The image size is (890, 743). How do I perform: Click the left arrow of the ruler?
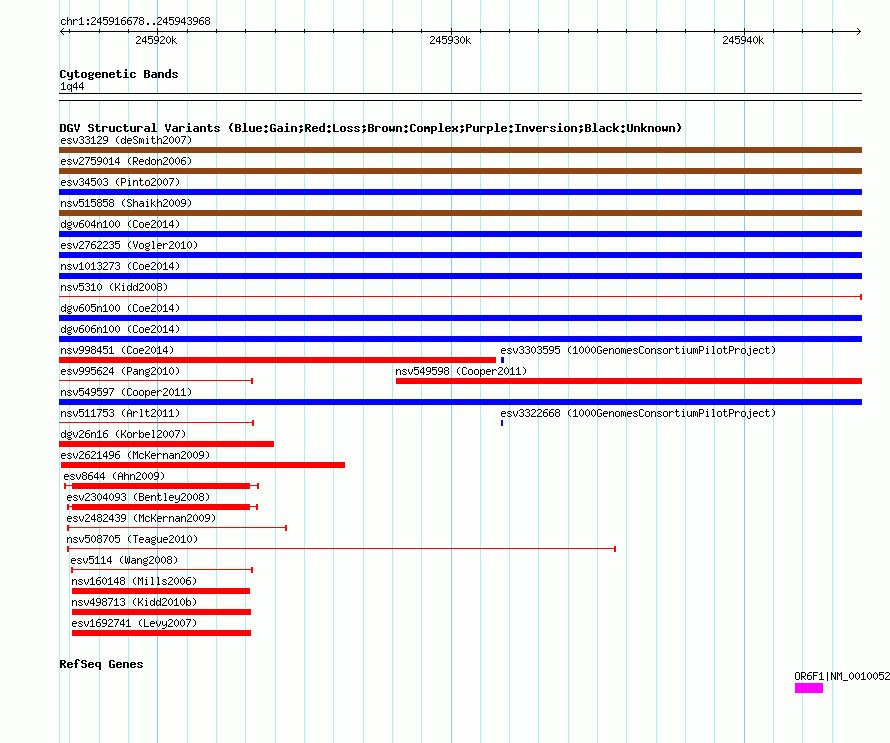point(64,31)
